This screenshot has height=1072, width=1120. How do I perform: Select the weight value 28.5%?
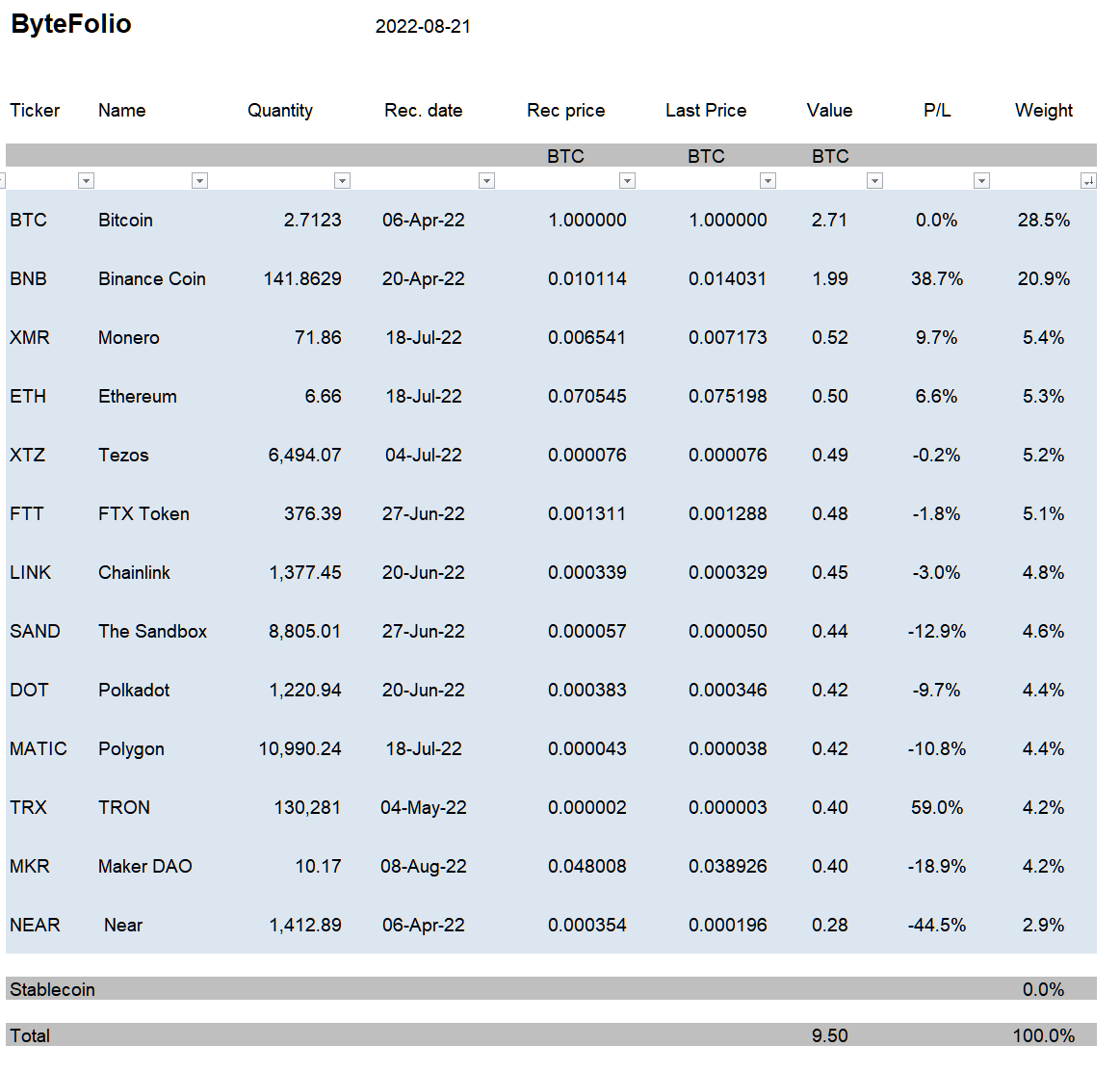pos(1044,220)
